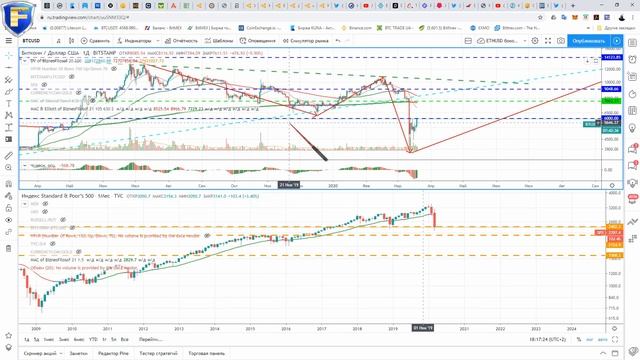This screenshot has height=360, width=640.
Task: Open the TradingView hamburger menu
Action: [x=9, y=41]
